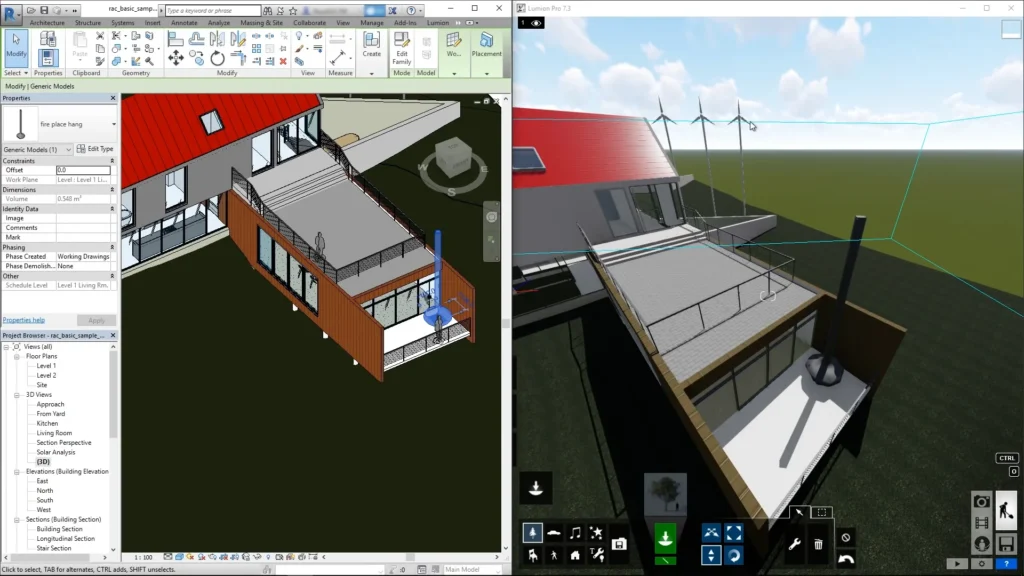This screenshot has width=1024, height=576.
Task: Collapse the 3D Views tree node
Action: coord(17,395)
